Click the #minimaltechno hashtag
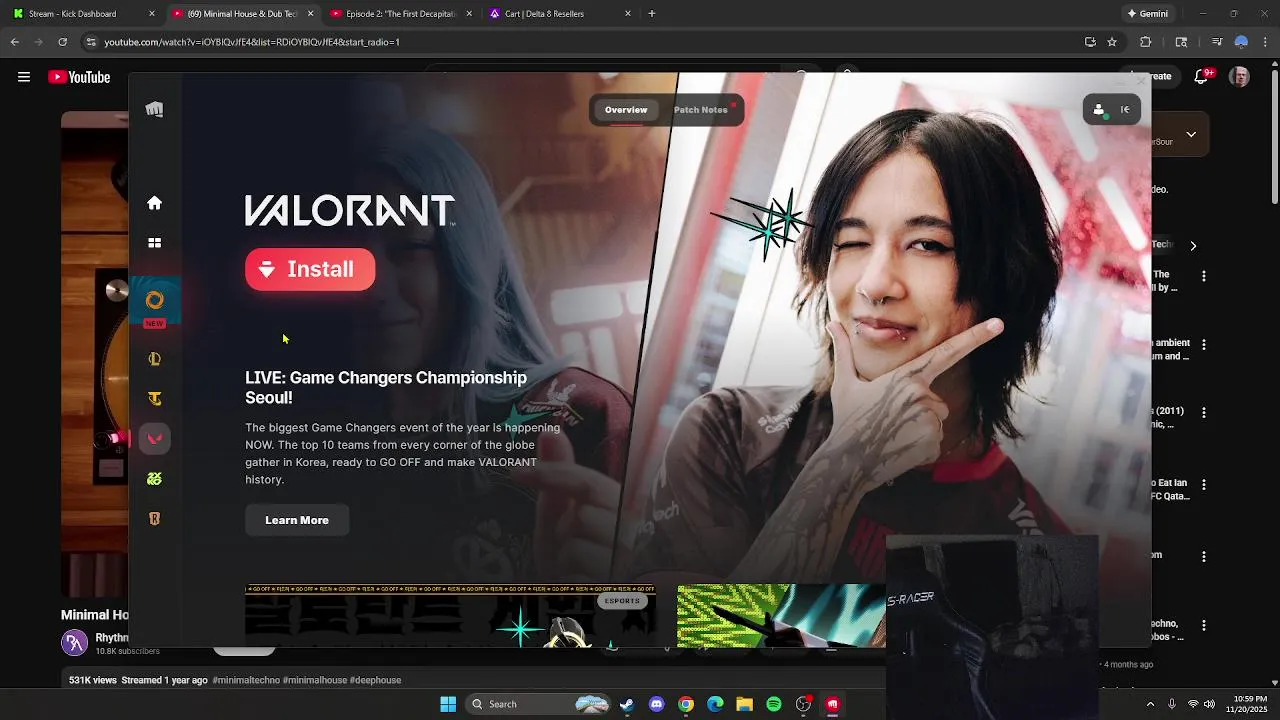 click(x=247, y=680)
